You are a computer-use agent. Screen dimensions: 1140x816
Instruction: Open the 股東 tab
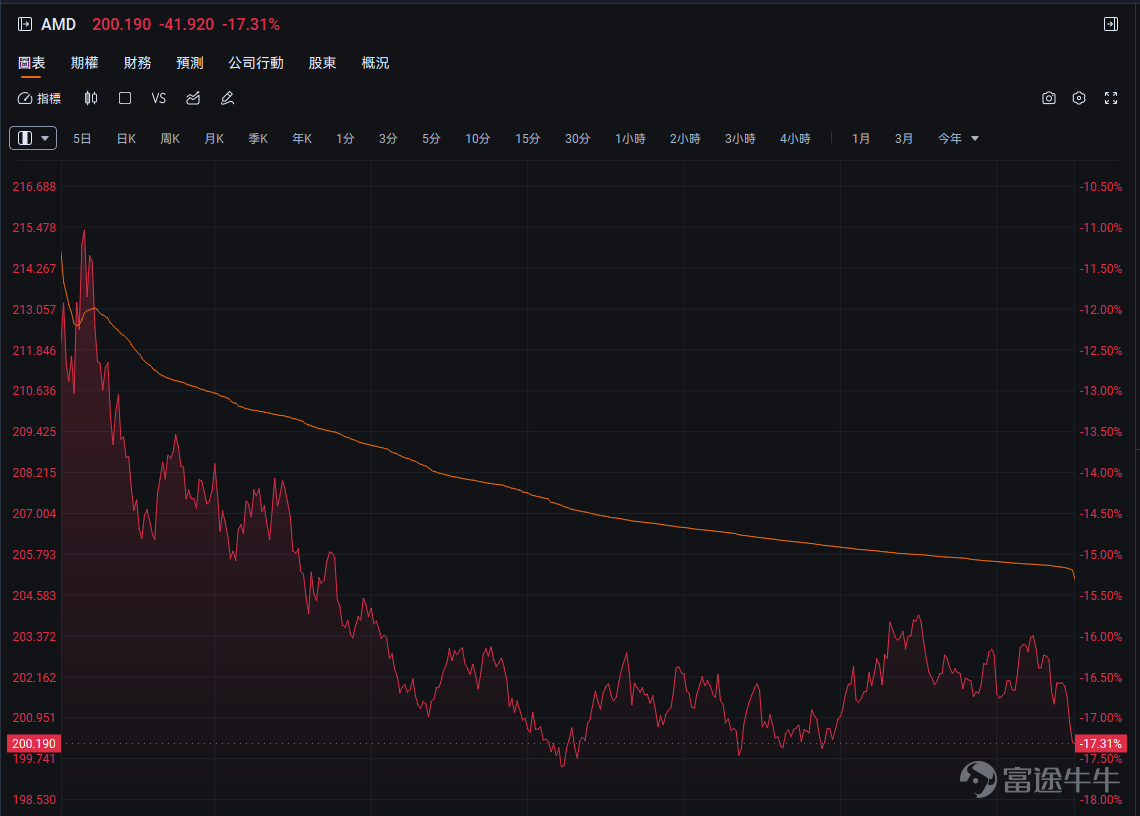(322, 63)
